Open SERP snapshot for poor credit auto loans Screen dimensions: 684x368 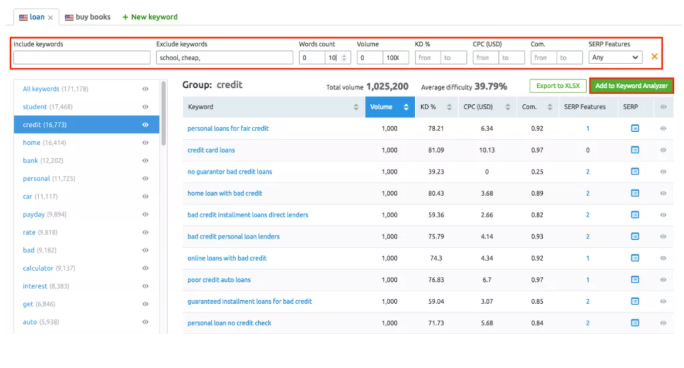tap(635, 279)
